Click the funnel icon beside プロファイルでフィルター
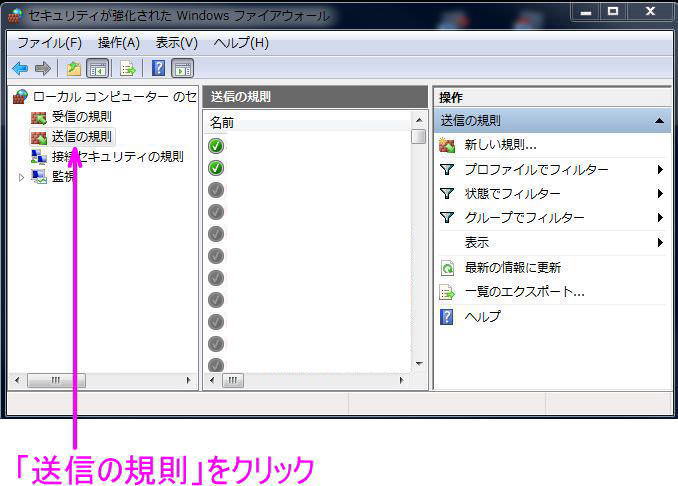Image resolution: width=678 pixels, height=486 pixels. (447, 169)
